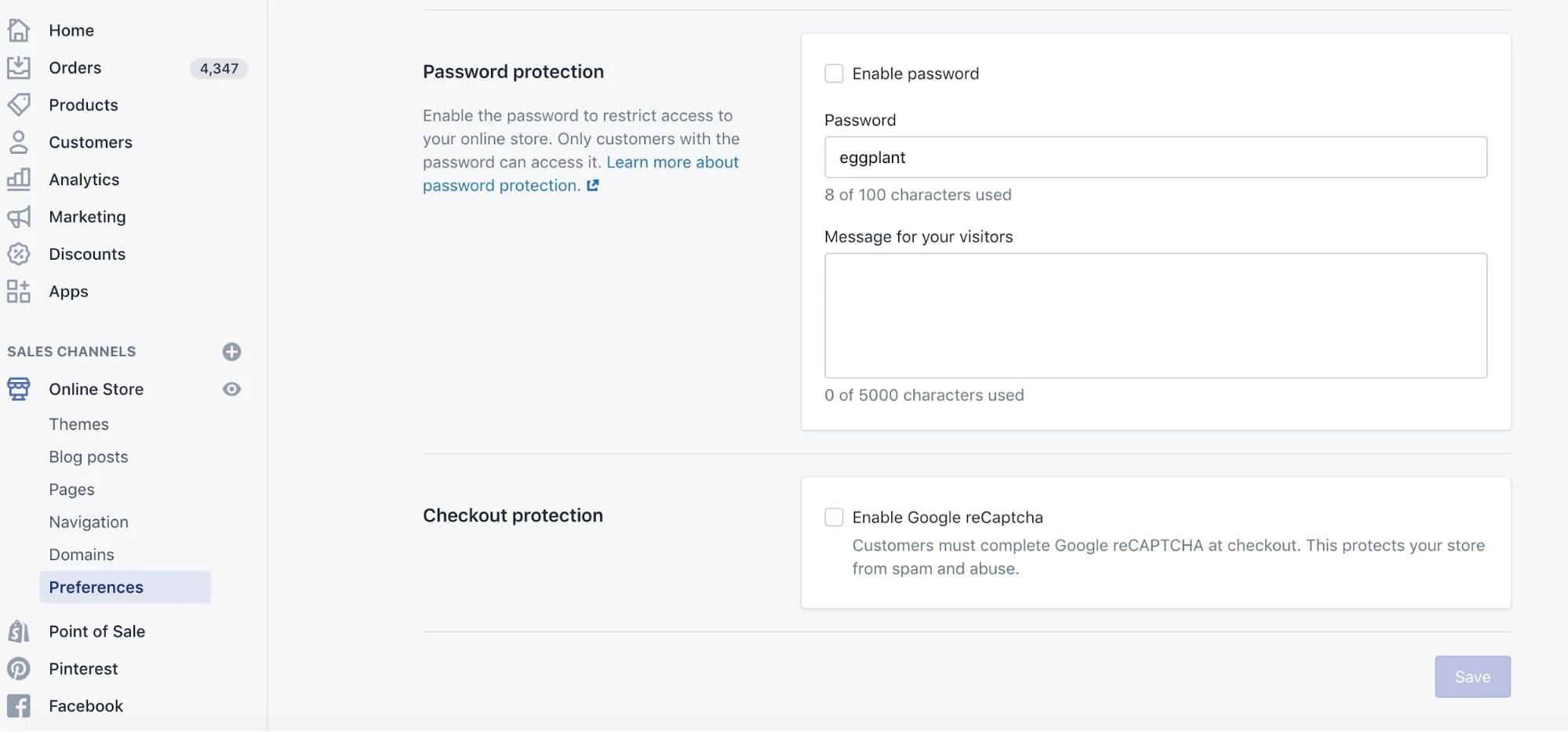Viewport: 1568px width, 732px height.
Task: Click the Discounts percent badge icon
Action: (x=19, y=254)
